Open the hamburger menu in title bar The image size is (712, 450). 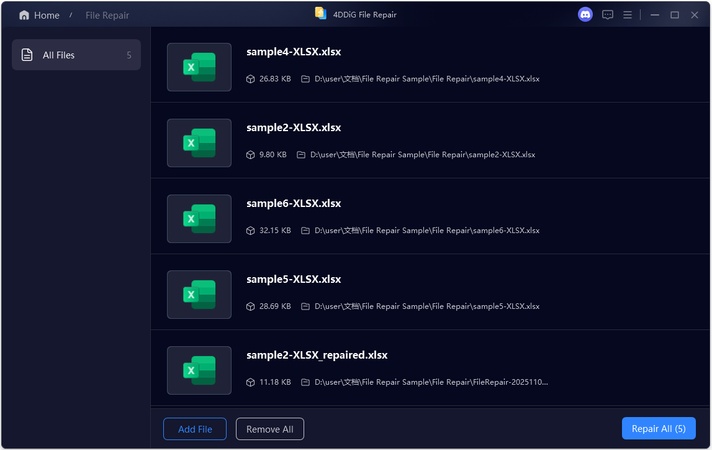tap(628, 15)
